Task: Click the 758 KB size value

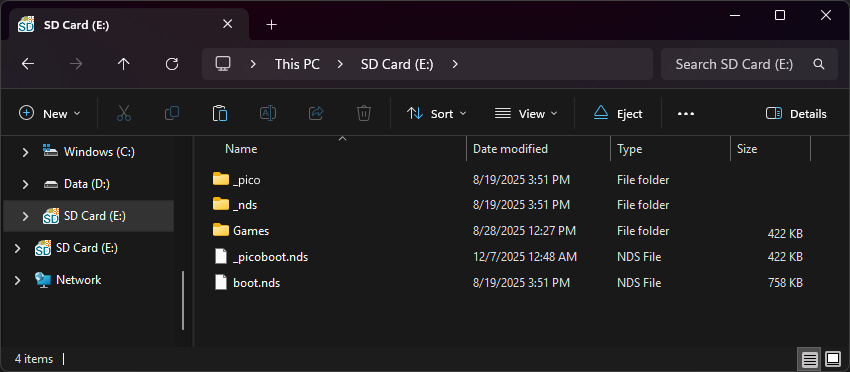Action: click(x=785, y=283)
